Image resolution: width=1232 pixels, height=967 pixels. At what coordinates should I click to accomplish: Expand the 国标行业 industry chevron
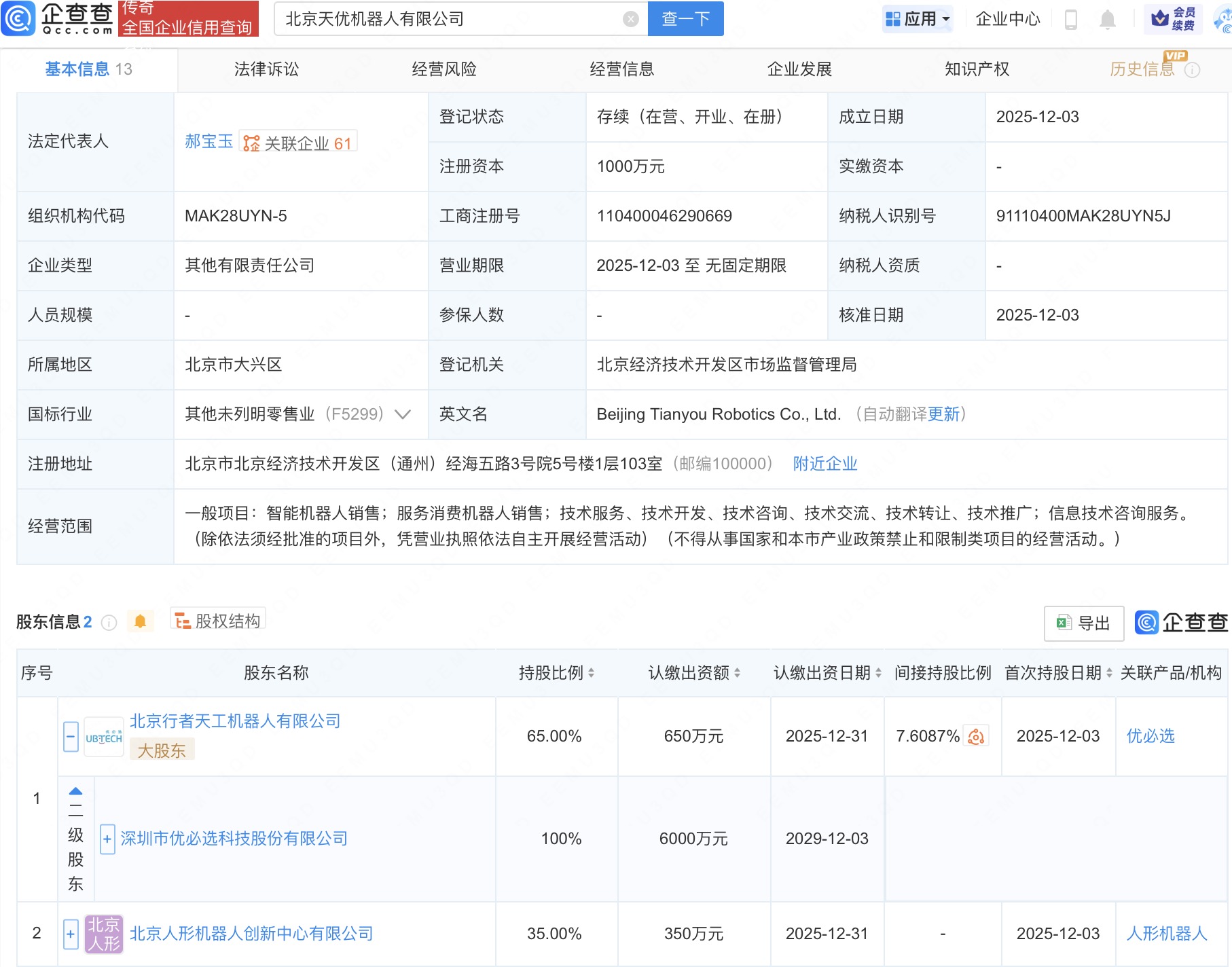tap(403, 414)
